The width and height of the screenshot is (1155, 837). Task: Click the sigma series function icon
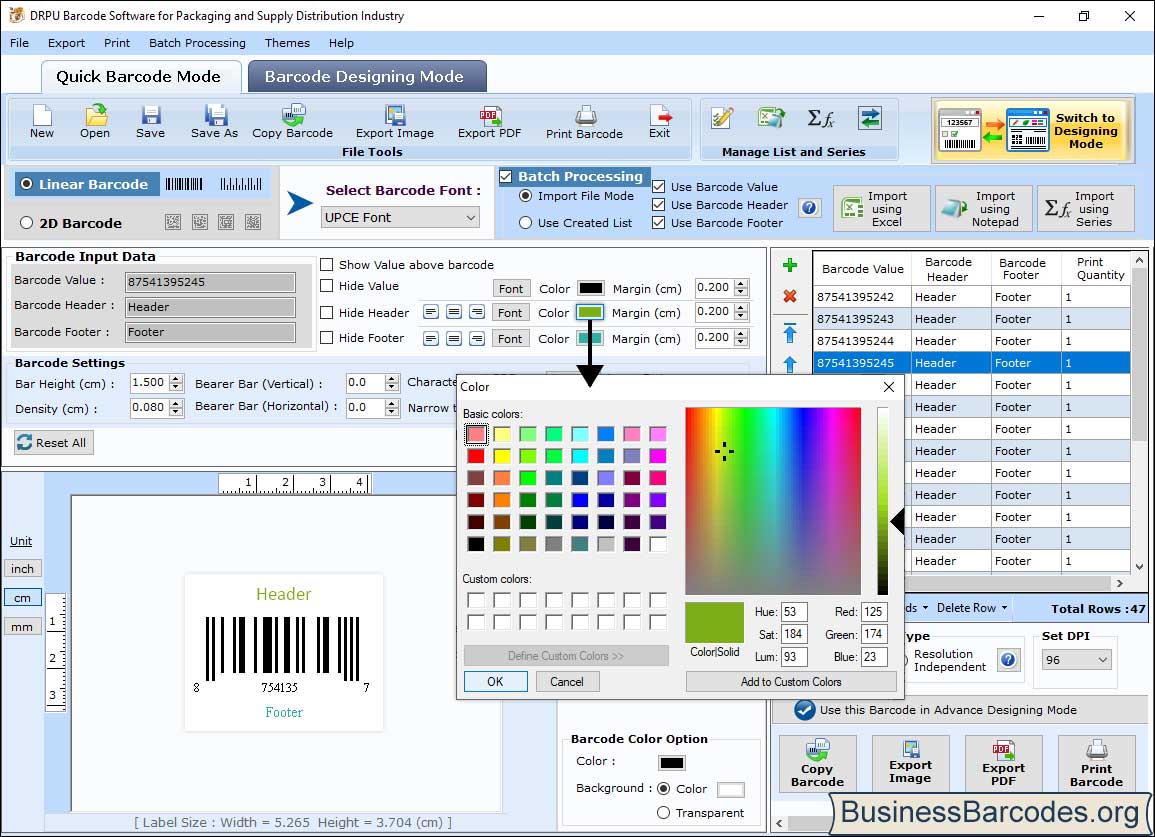point(821,118)
